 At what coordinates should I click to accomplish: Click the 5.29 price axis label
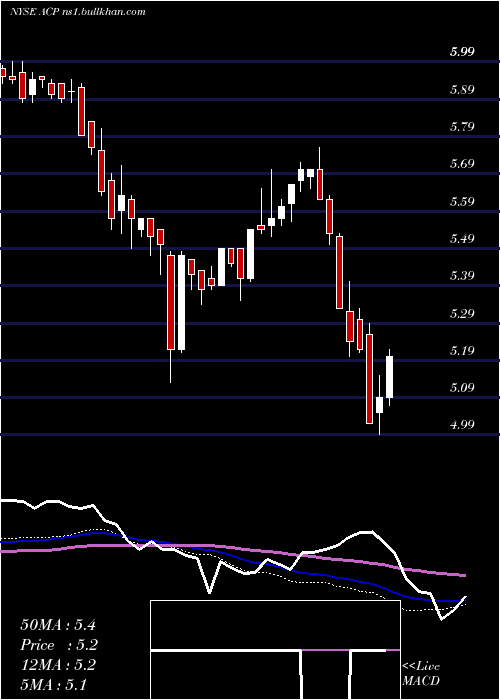tap(462, 312)
